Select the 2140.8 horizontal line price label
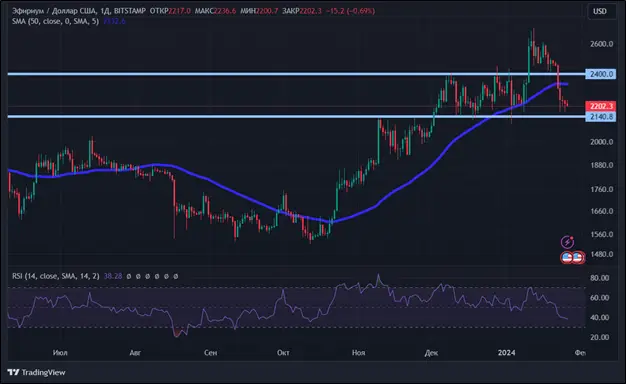Image resolution: width=626 pixels, height=384 pixels. 601,117
